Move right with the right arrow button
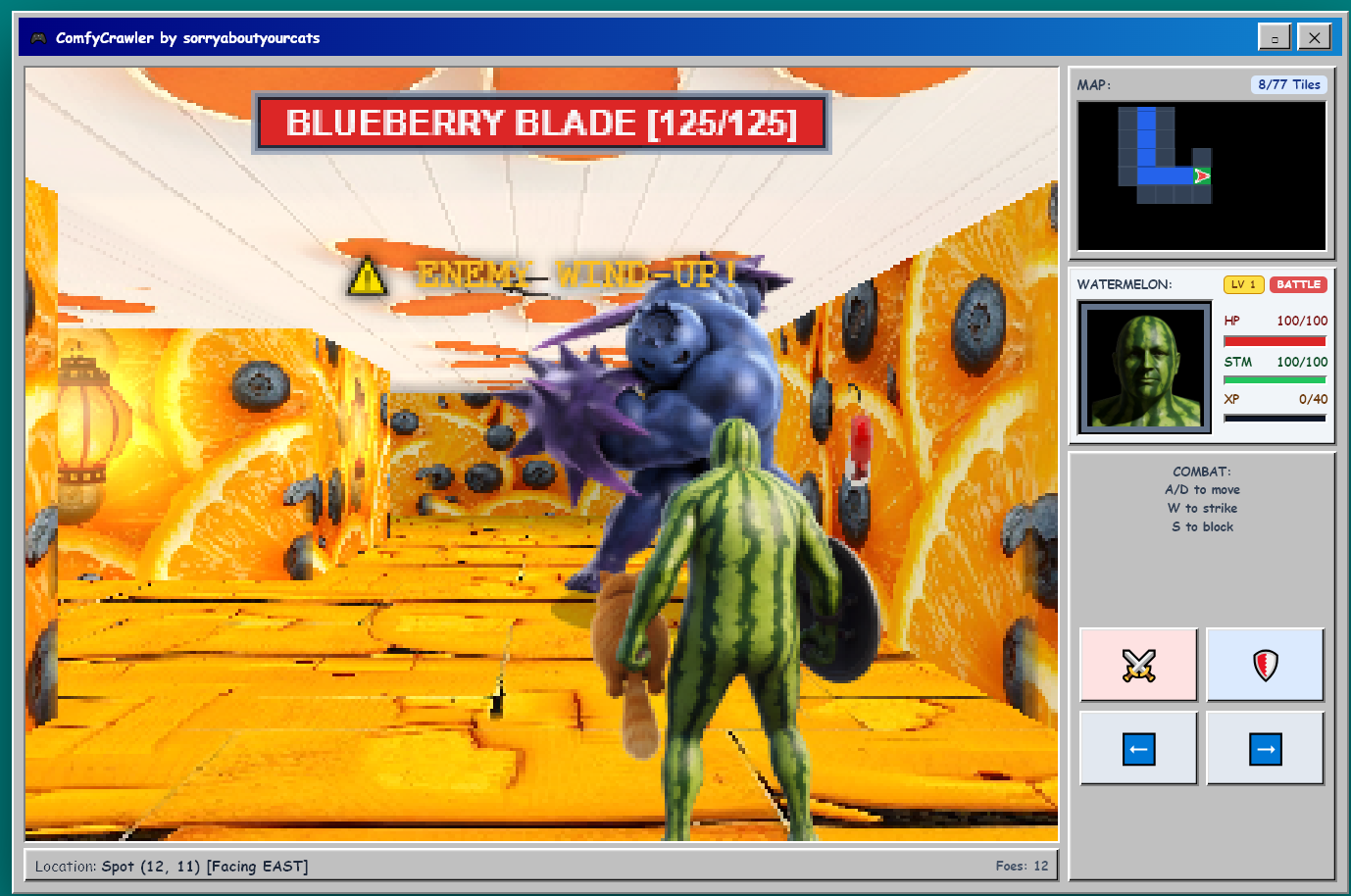This screenshot has height=896, width=1351. (x=1266, y=749)
